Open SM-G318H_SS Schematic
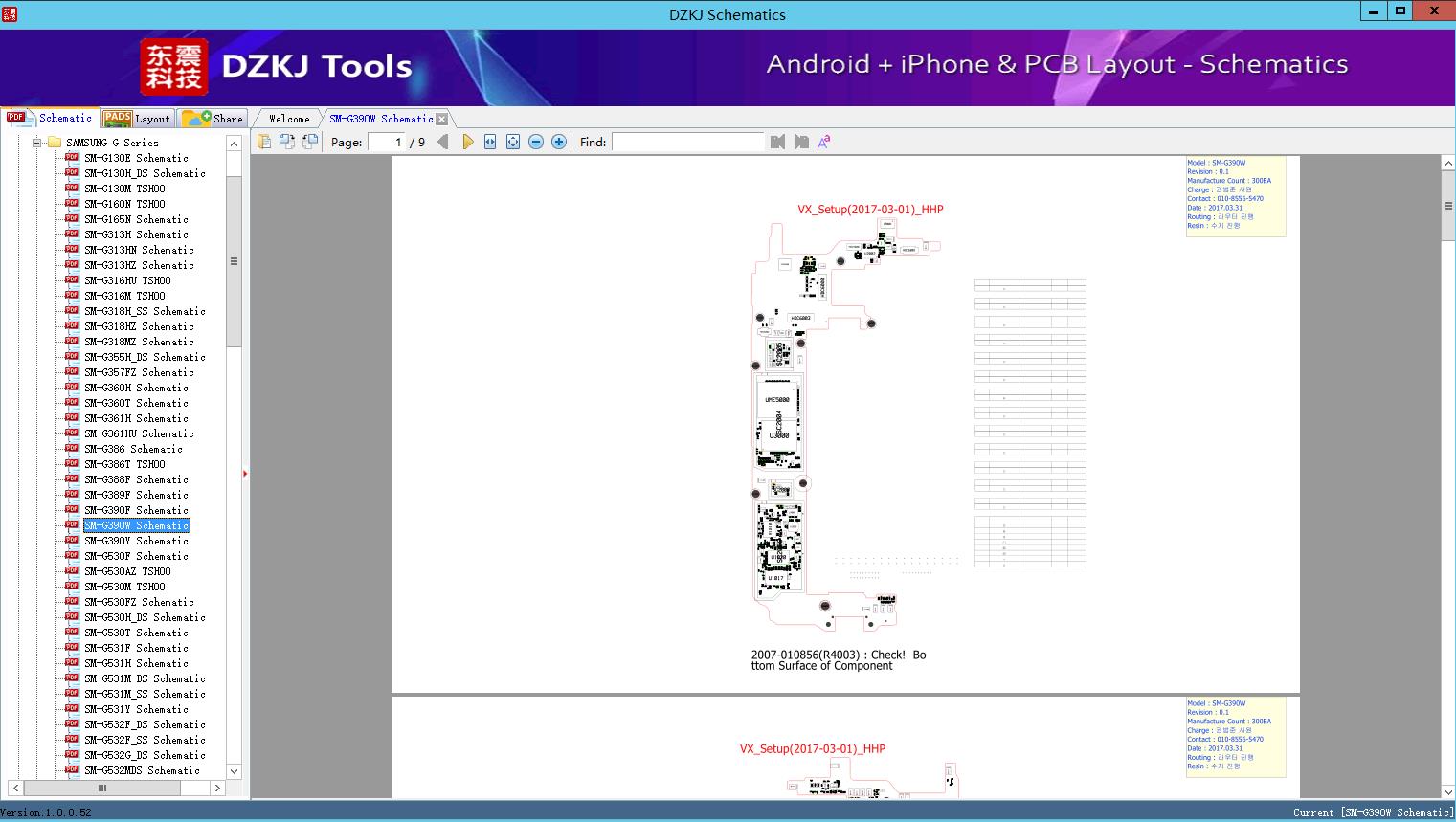Viewport: 1456px width, 822px height. point(145,311)
